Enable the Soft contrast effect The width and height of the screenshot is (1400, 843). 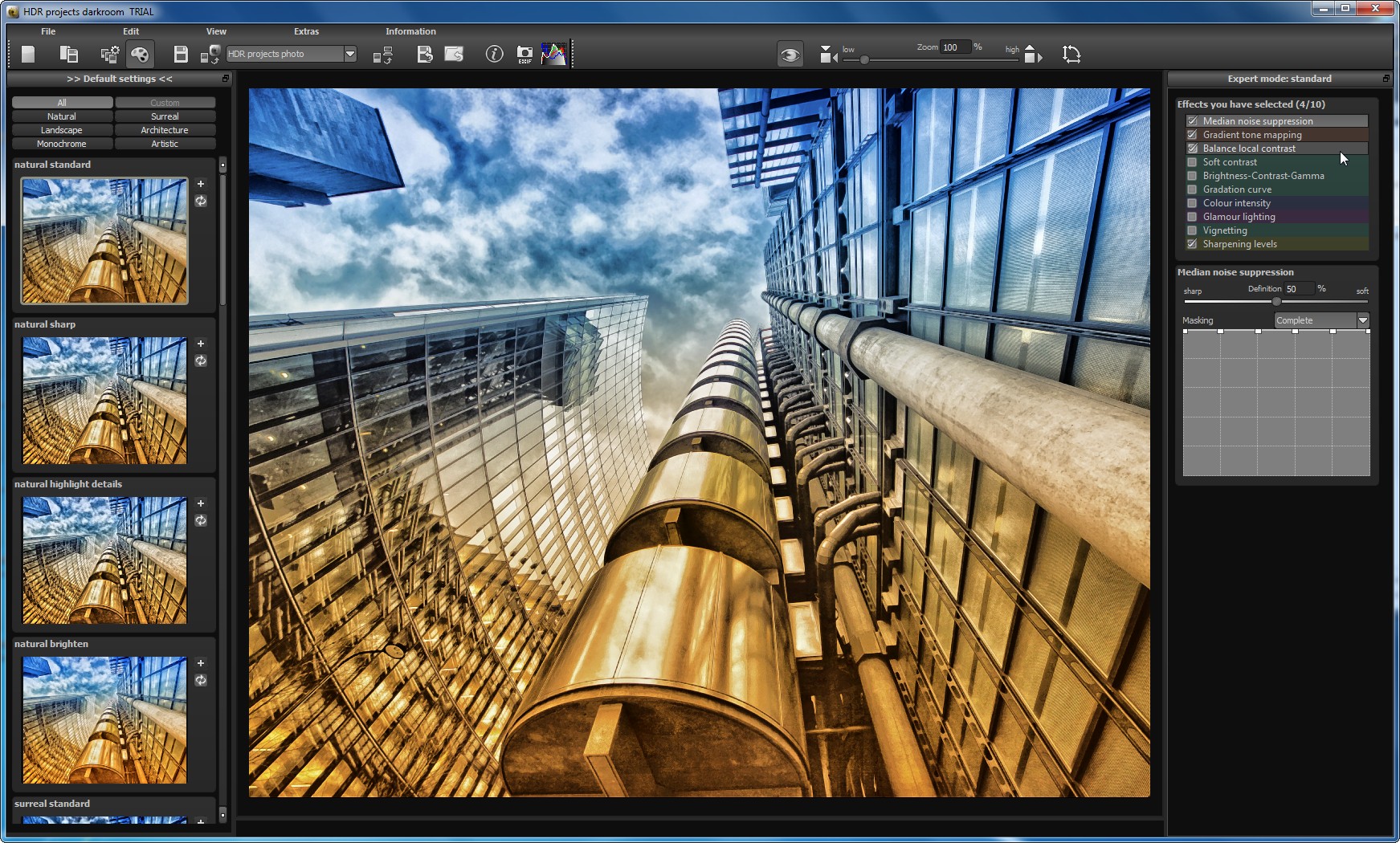click(1192, 162)
